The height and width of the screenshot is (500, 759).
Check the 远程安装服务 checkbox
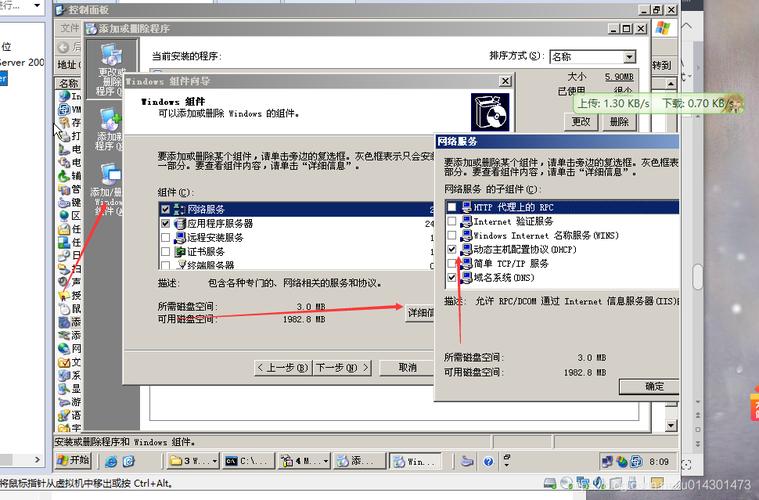pos(166,237)
